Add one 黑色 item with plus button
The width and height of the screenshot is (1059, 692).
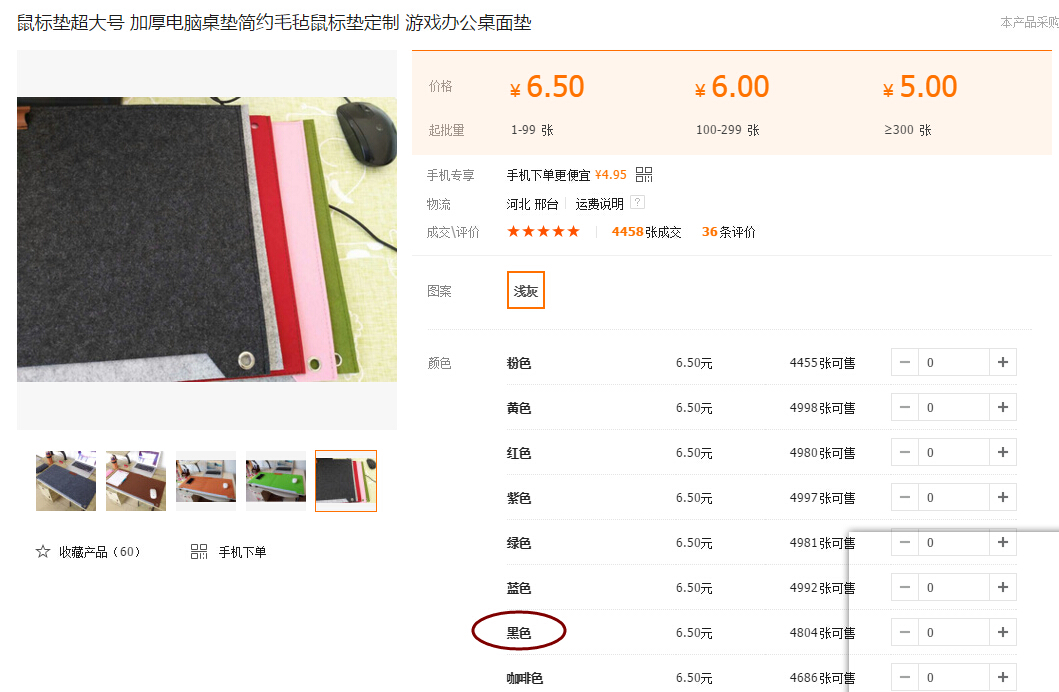(x=1003, y=633)
